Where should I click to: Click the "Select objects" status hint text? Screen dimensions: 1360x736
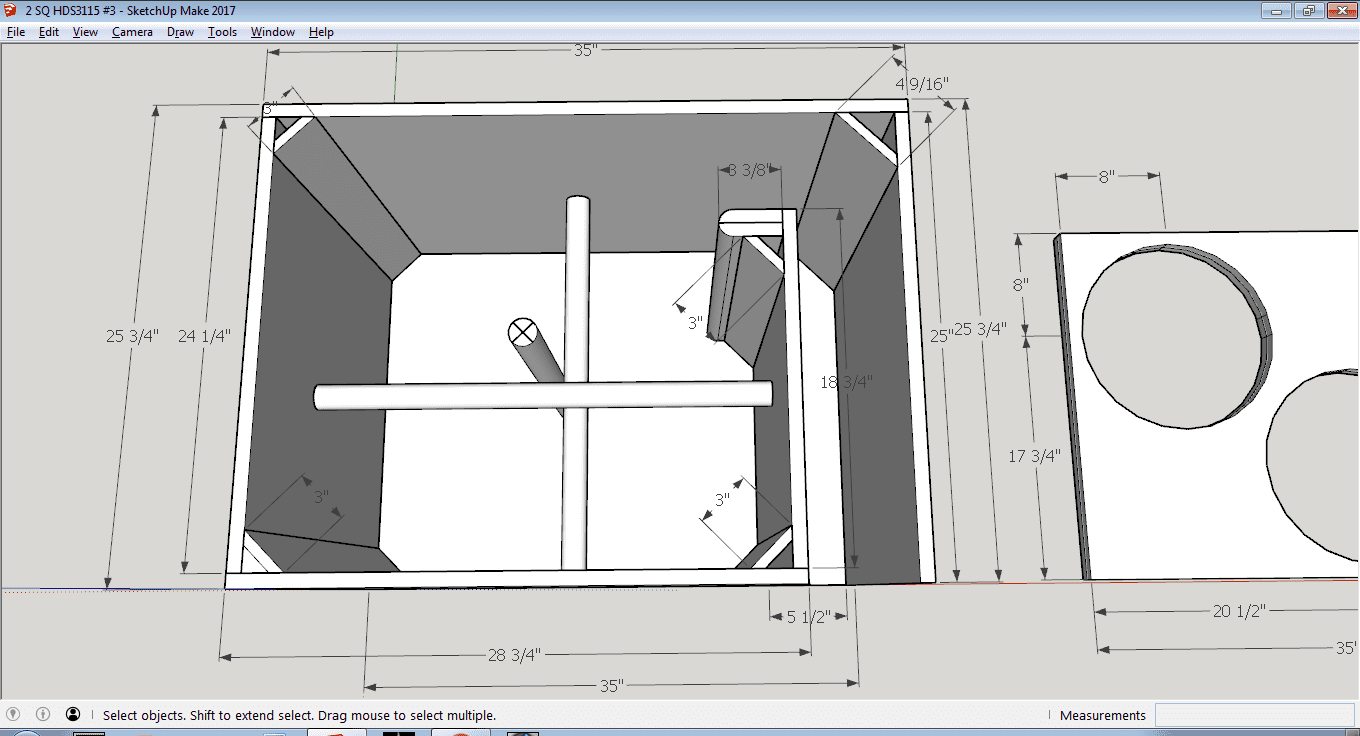[300, 715]
